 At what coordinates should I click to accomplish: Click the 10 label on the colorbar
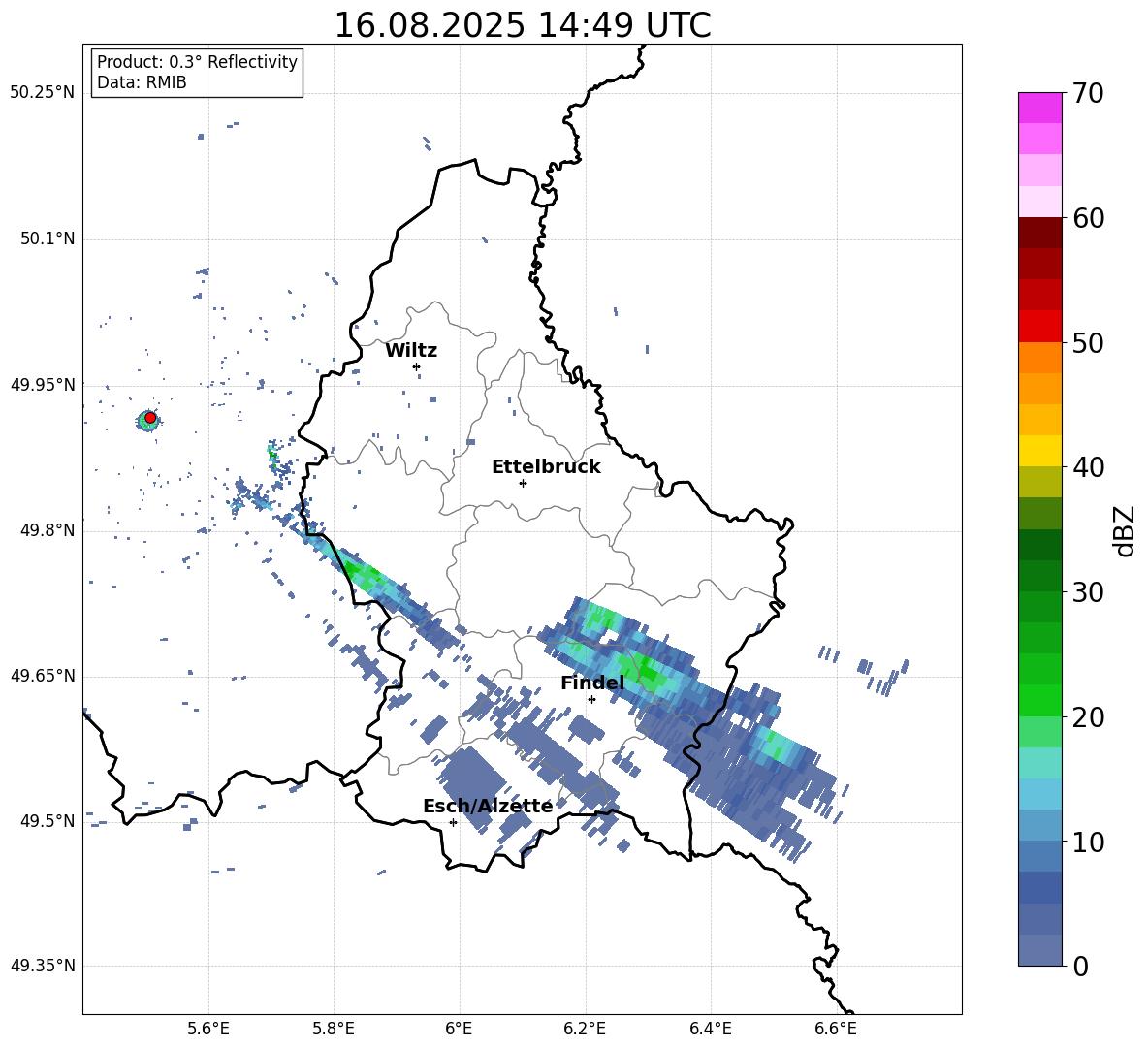(1088, 842)
